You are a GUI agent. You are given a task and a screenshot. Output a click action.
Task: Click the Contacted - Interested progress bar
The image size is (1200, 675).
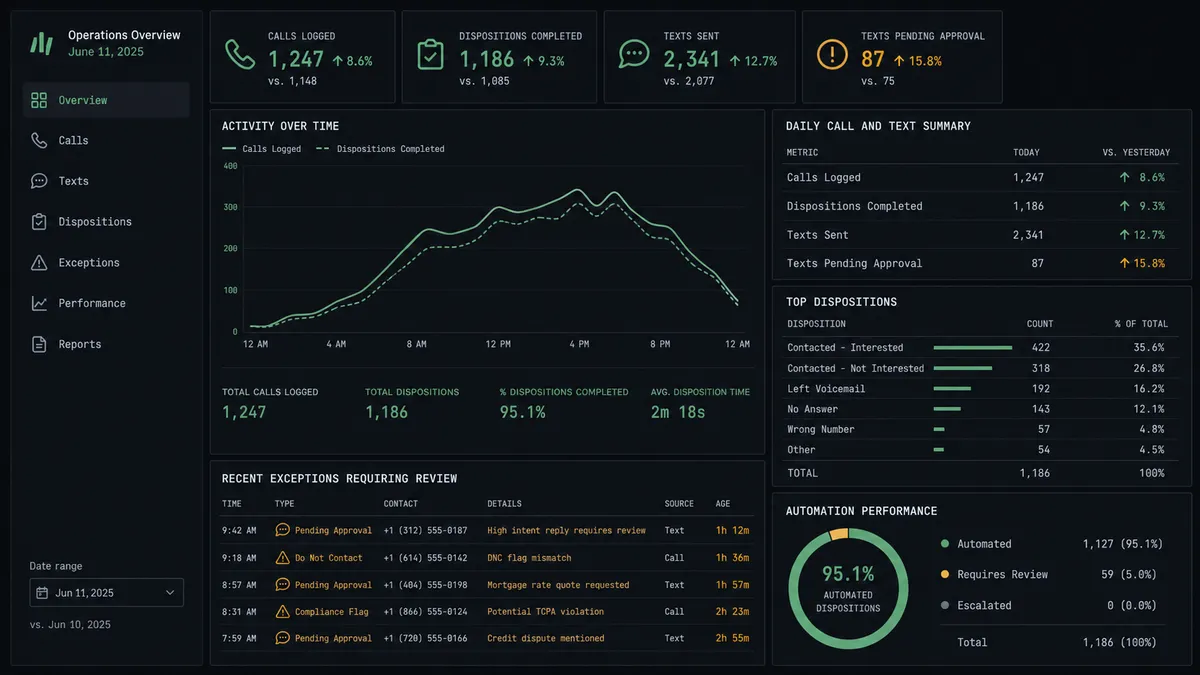click(x=972, y=348)
